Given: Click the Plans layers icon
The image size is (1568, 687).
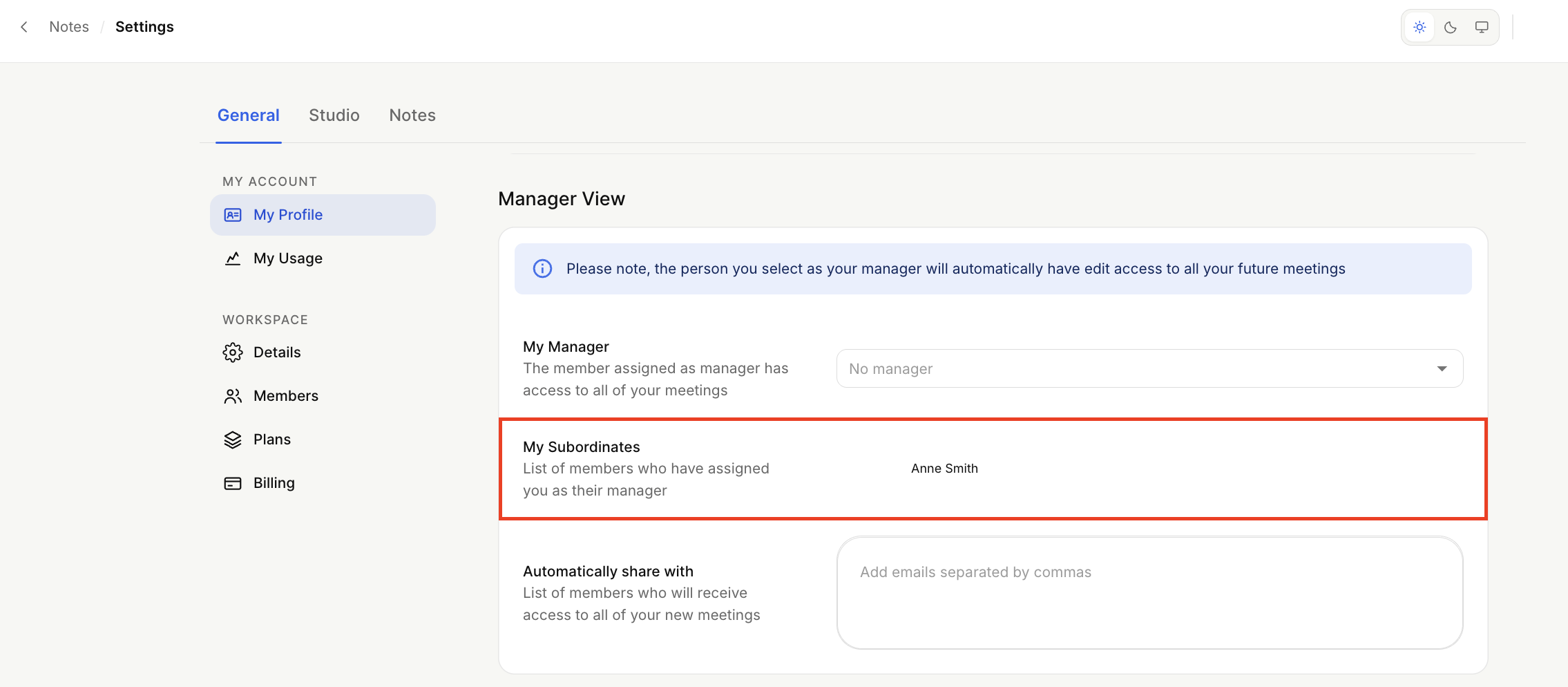Looking at the screenshot, I should coord(233,440).
